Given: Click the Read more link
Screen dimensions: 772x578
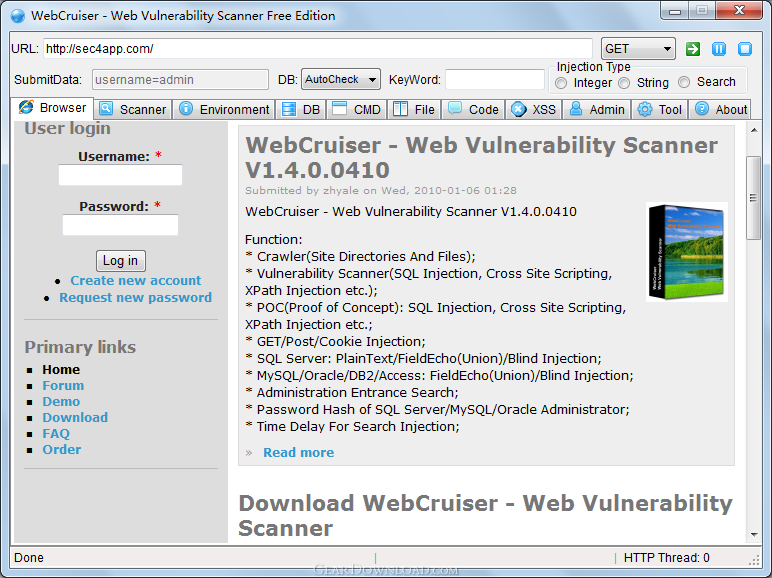Looking at the screenshot, I should point(298,452).
